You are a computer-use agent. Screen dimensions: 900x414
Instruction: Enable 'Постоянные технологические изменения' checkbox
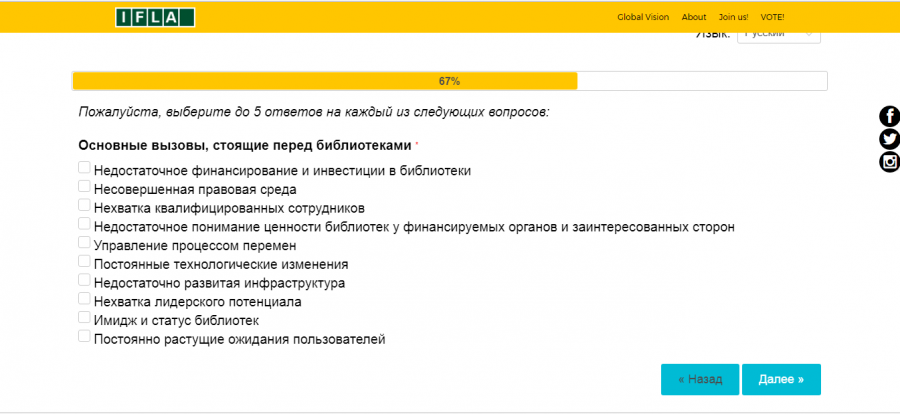pyautogui.click(x=84, y=261)
